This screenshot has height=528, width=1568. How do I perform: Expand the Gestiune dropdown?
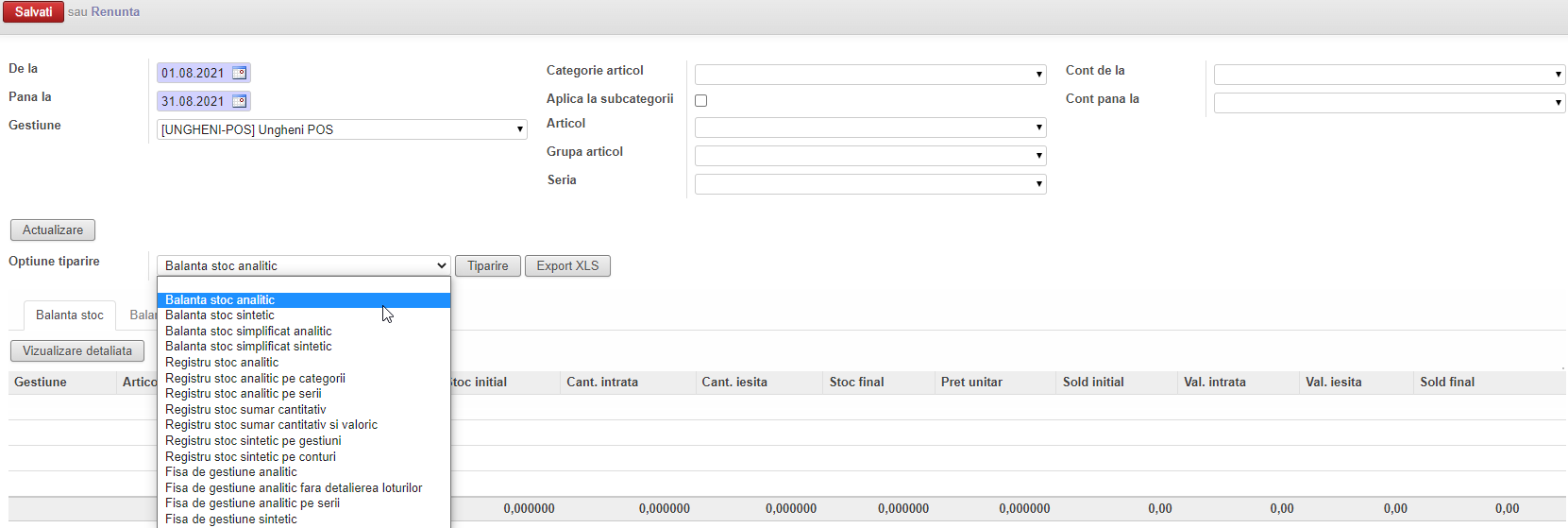[341, 129]
